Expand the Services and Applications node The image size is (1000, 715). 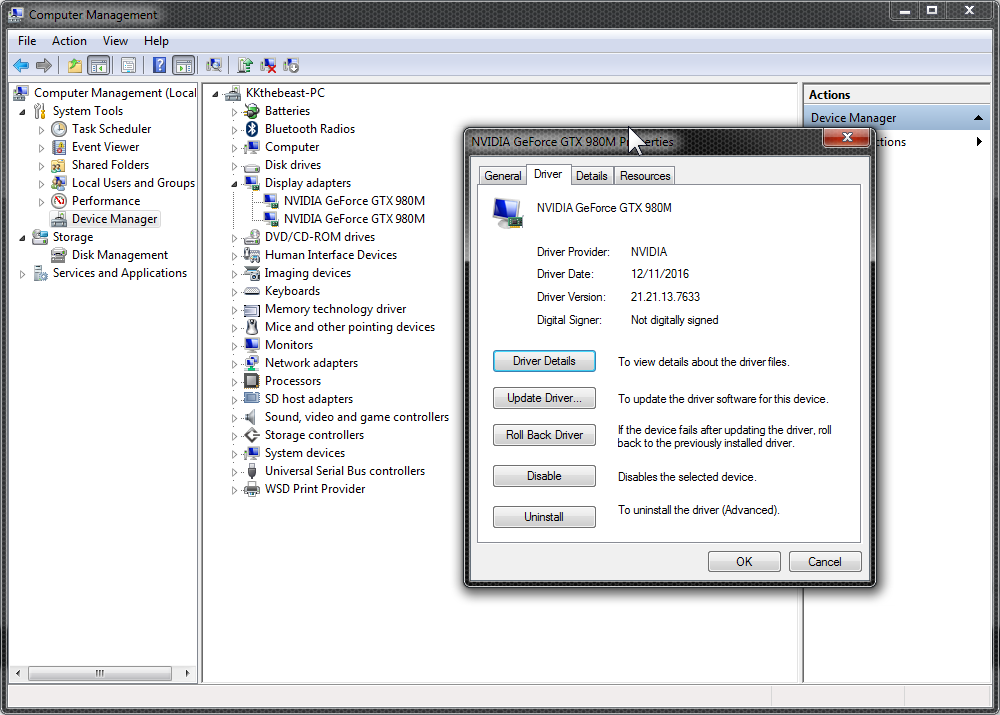pyautogui.click(x=22, y=274)
